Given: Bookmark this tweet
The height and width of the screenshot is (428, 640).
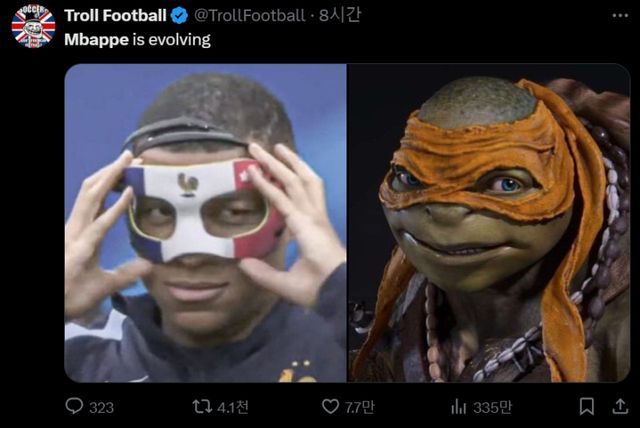Looking at the screenshot, I should pos(587,407).
